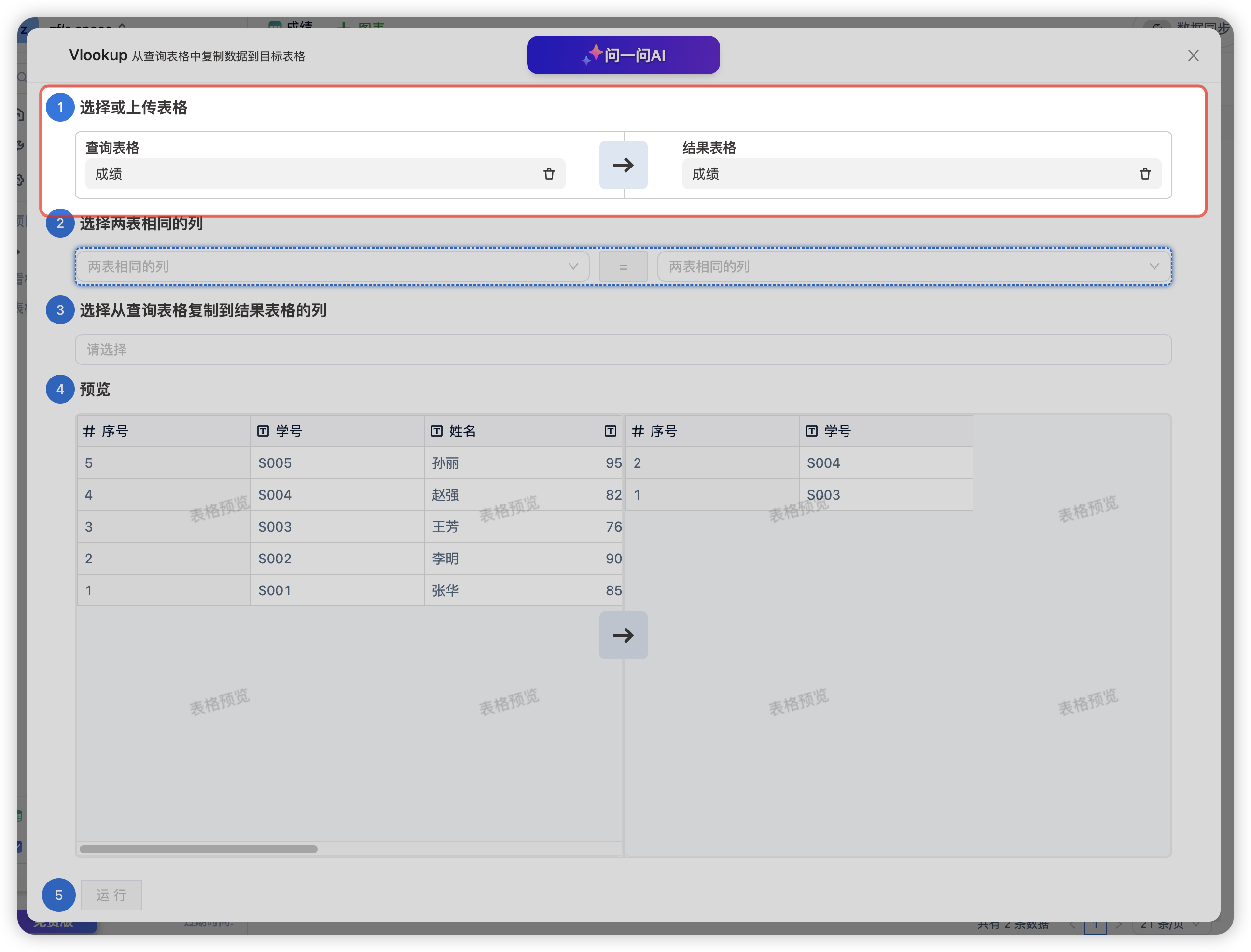Click the 孙丽 name cell
The width and height of the screenshot is (1251, 952).
(x=511, y=463)
